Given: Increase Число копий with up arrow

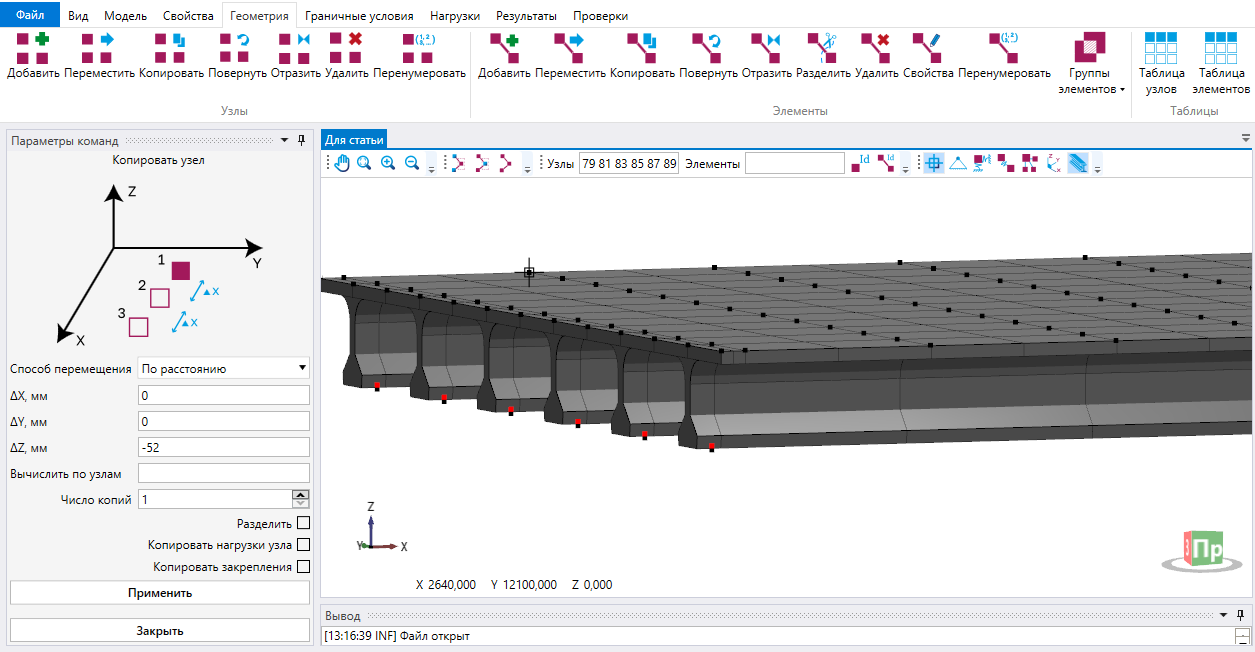Looking at the screenshot, I should pyautogui.click(x=301, y=494).
